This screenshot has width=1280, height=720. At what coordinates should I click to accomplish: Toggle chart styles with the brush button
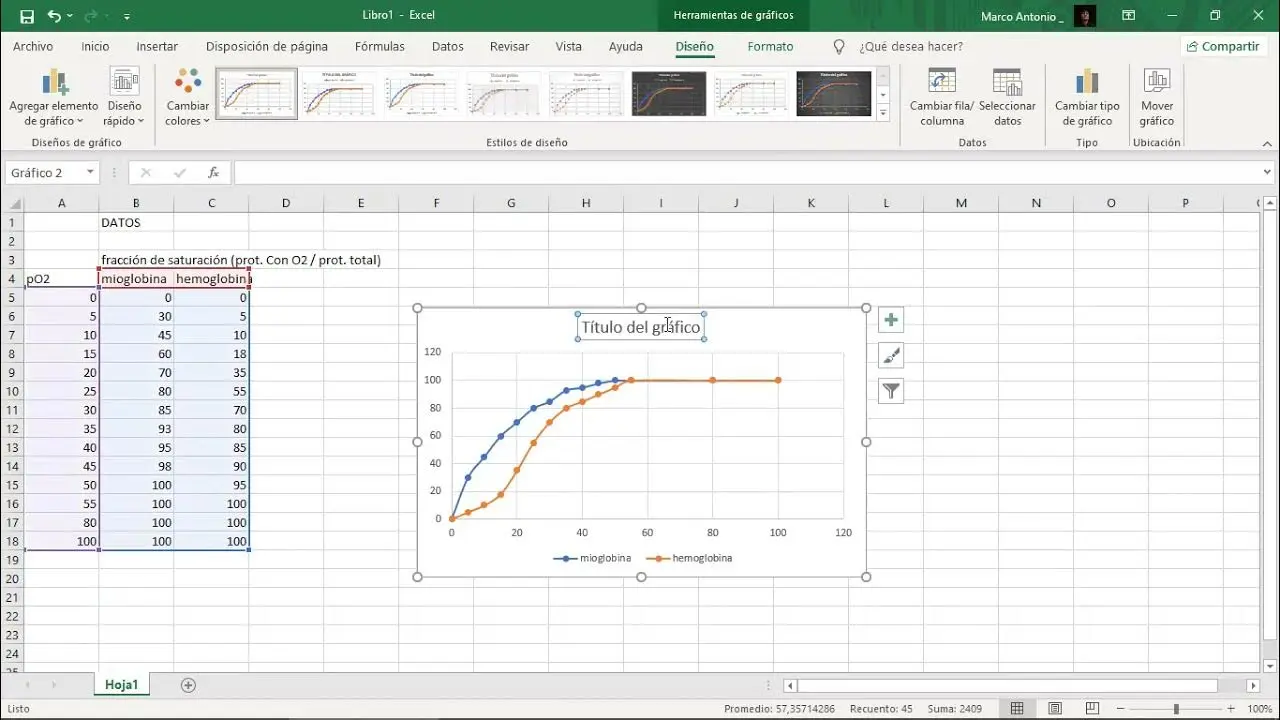click(890, 354)
